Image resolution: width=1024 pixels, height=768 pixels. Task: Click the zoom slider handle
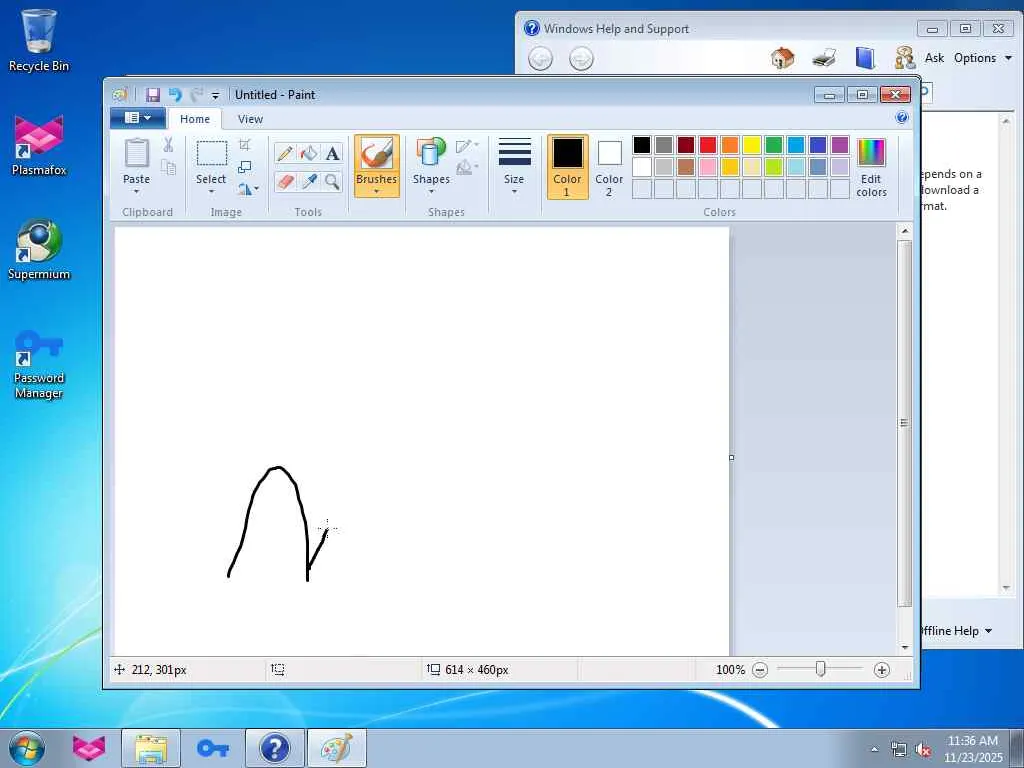pyautogui.click(x=820, y=669)
